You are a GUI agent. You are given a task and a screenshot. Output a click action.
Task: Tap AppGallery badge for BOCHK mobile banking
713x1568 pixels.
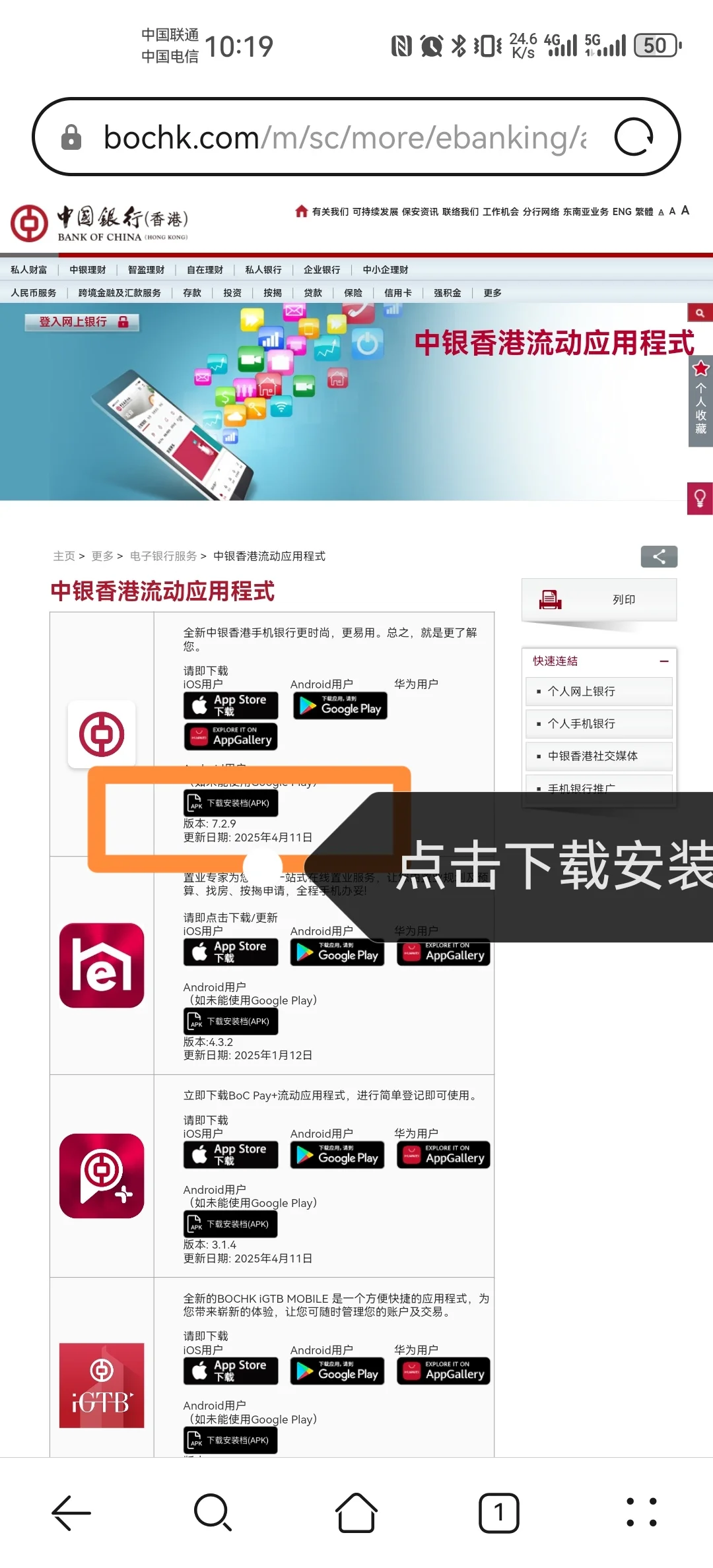230,736
